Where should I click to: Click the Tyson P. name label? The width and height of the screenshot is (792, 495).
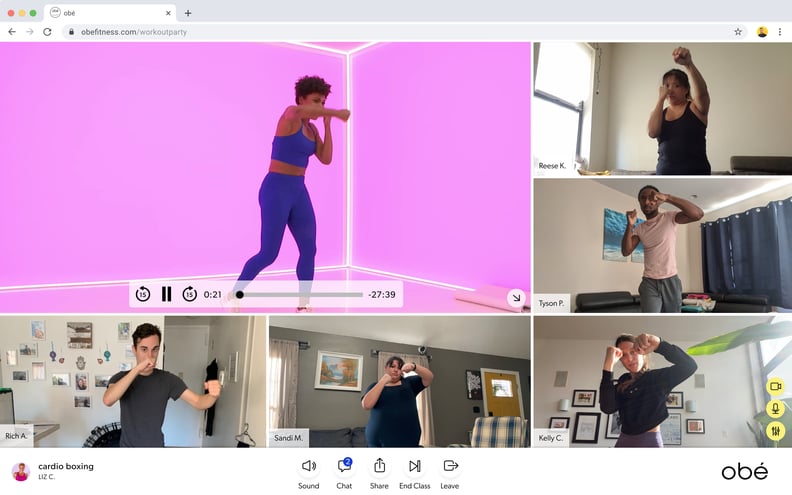551,303
